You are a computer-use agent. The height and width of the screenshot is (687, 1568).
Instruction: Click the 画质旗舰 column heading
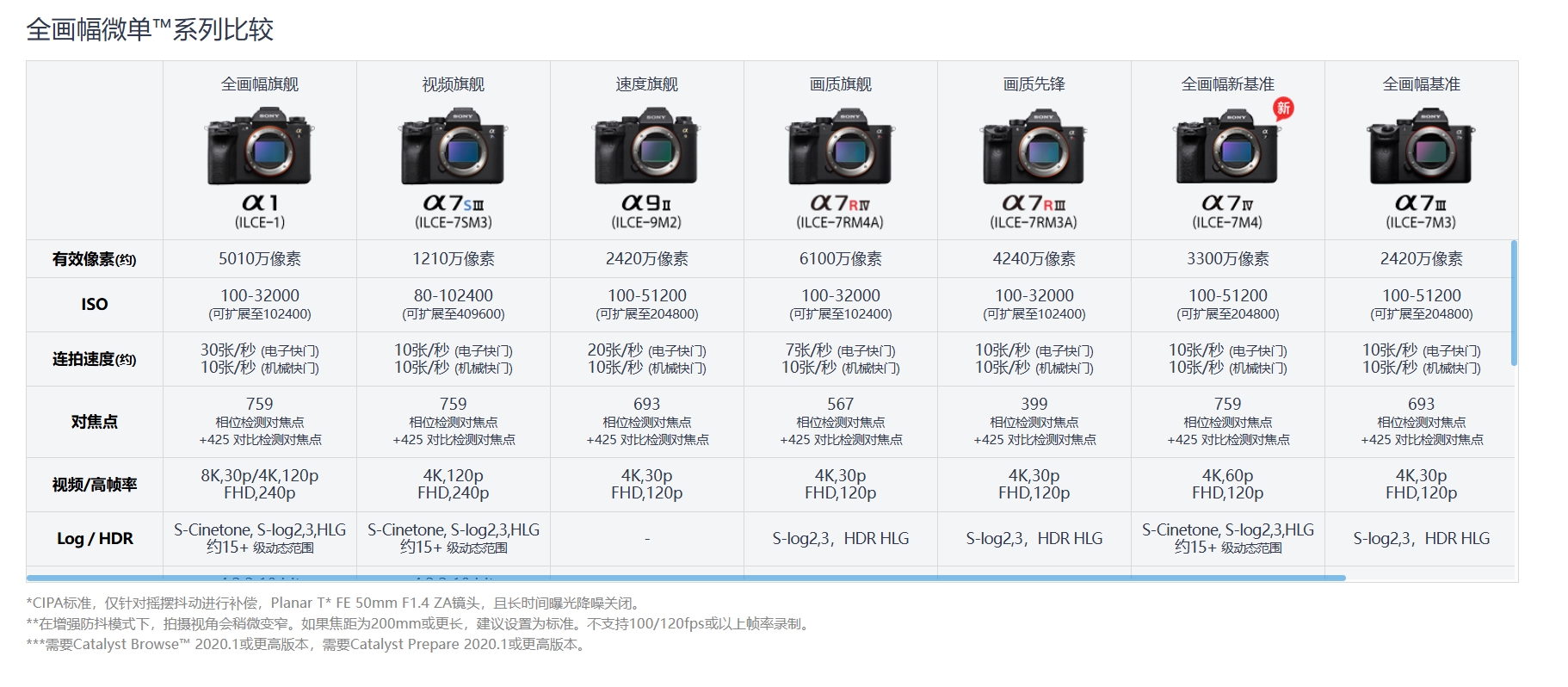pyautogui.click(x=841, y=84)
